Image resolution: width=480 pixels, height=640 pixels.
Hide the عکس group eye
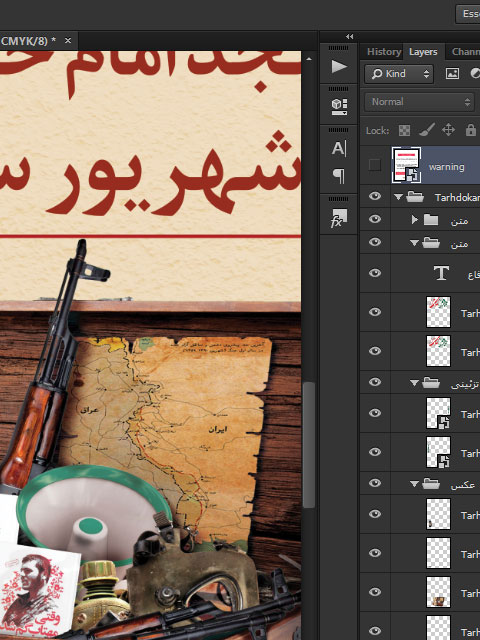pos(375,483)
